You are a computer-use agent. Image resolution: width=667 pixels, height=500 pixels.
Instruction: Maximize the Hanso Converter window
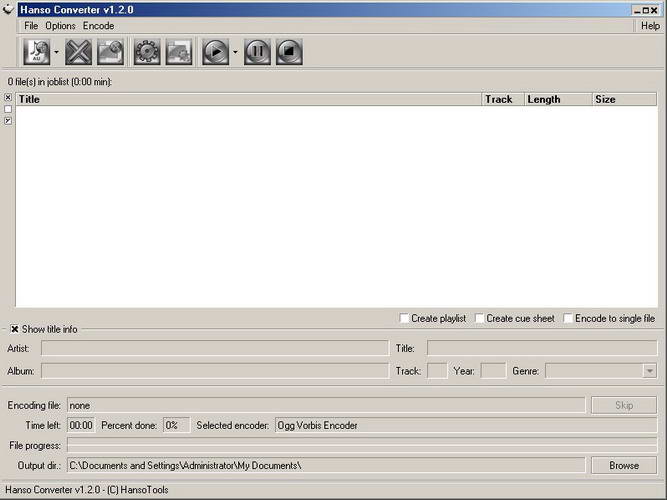pos(645,10)
